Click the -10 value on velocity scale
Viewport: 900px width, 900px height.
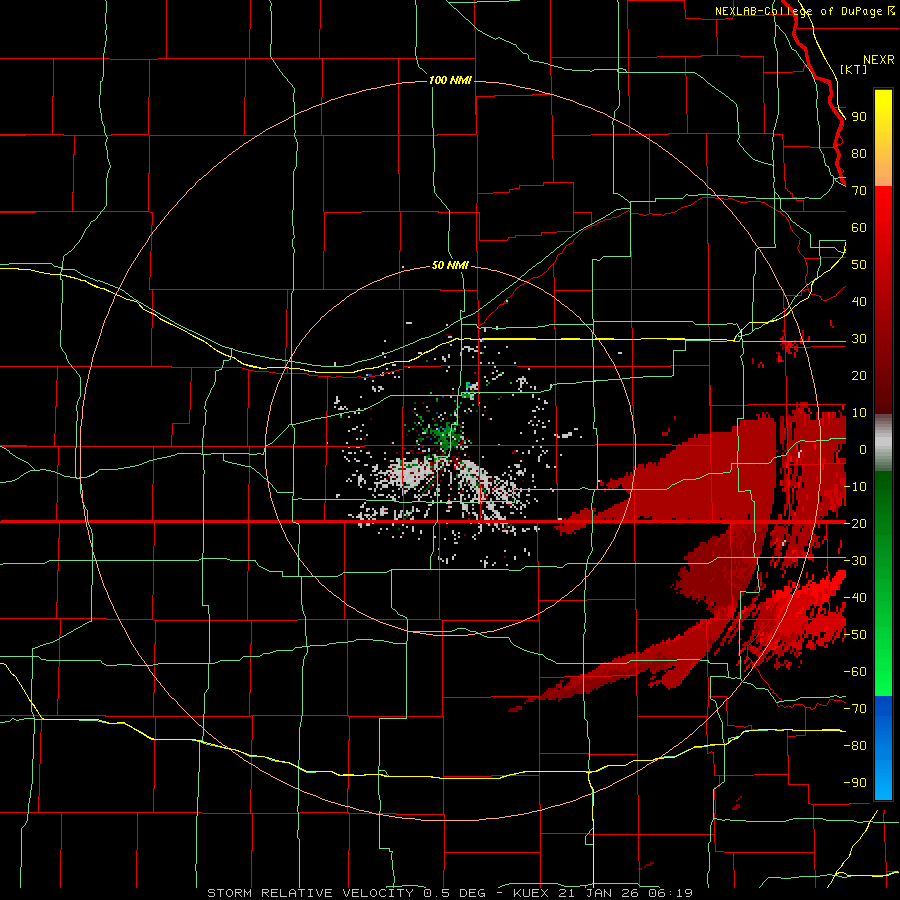point(855,487)
